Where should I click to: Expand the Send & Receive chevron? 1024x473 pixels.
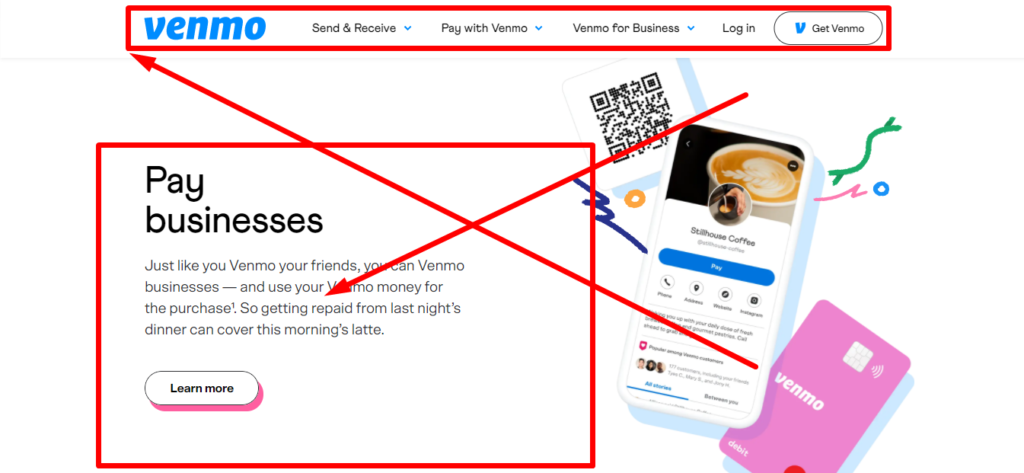pos(408,28)
